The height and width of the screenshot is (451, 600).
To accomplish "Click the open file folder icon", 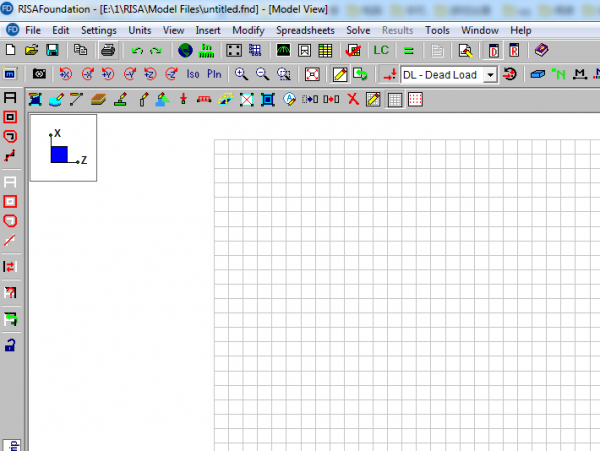I will click(x=31, y=50).
